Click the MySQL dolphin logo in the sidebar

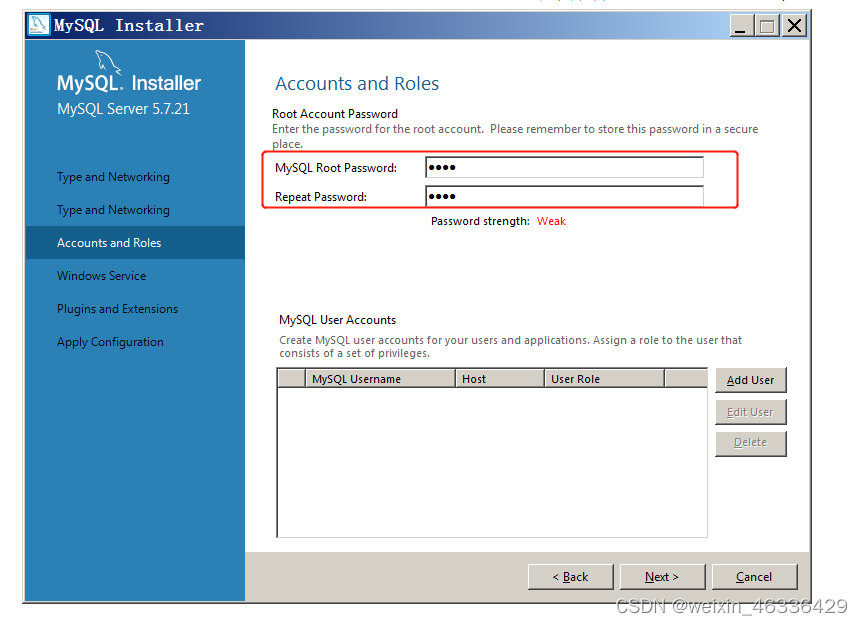[106, 61]
